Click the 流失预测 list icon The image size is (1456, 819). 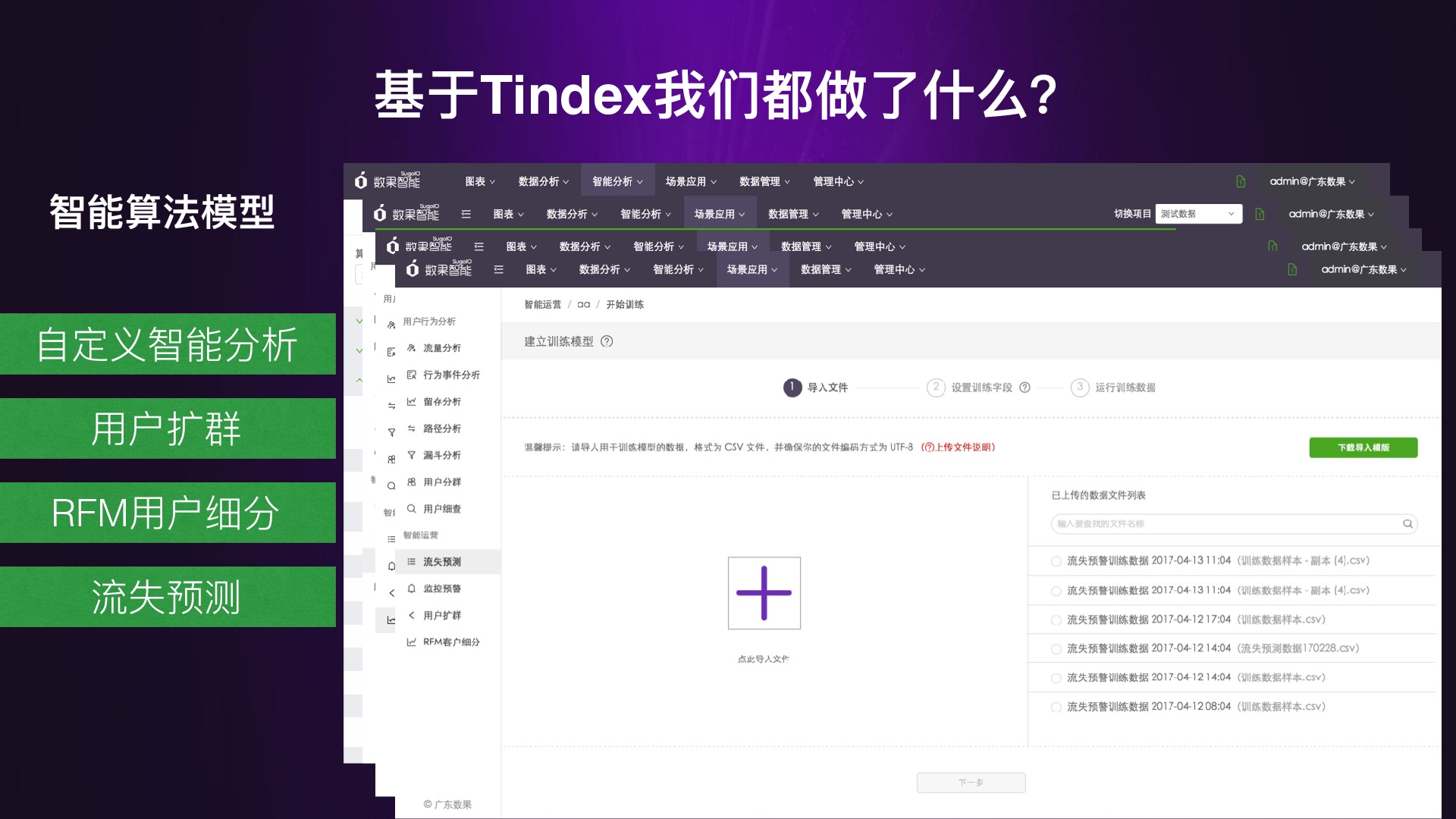tap(411, 562)
